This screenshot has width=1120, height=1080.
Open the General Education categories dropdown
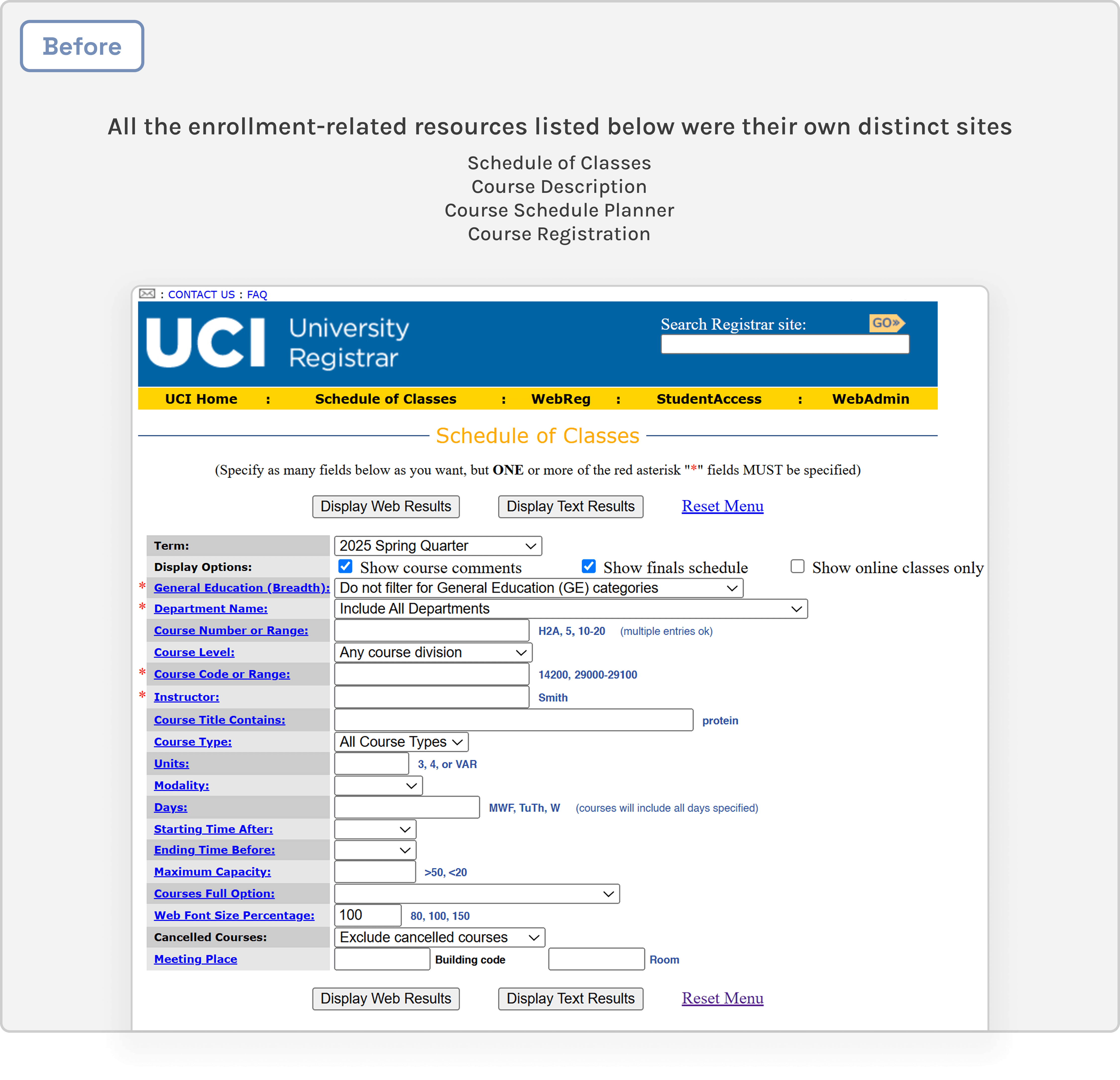click(538, 588)
